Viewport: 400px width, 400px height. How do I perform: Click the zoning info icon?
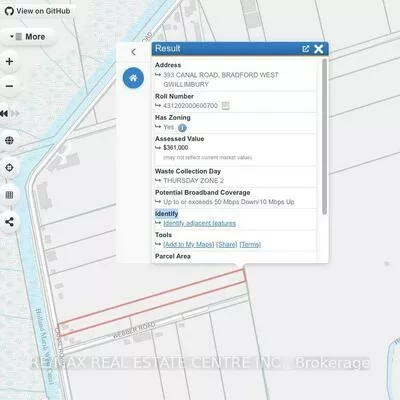click(x=182, y=127)
